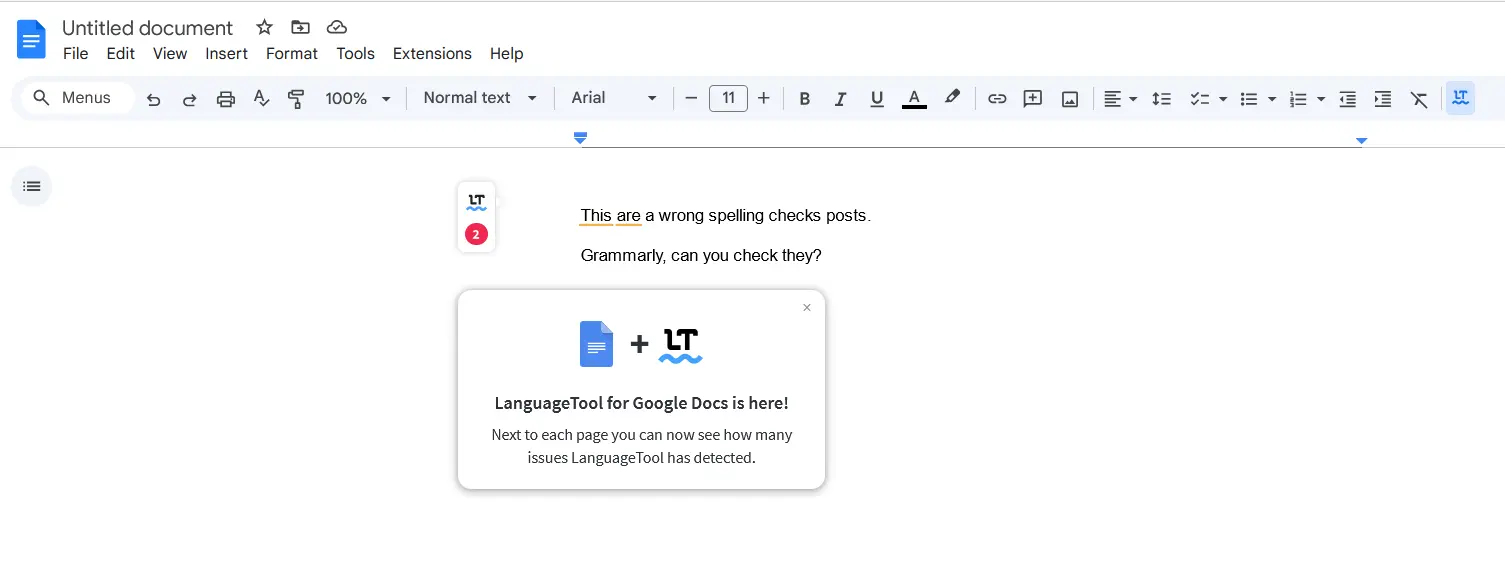Click the right indent ruler marker
This screenshot has width=1505, height=572.
point(1361,141)
